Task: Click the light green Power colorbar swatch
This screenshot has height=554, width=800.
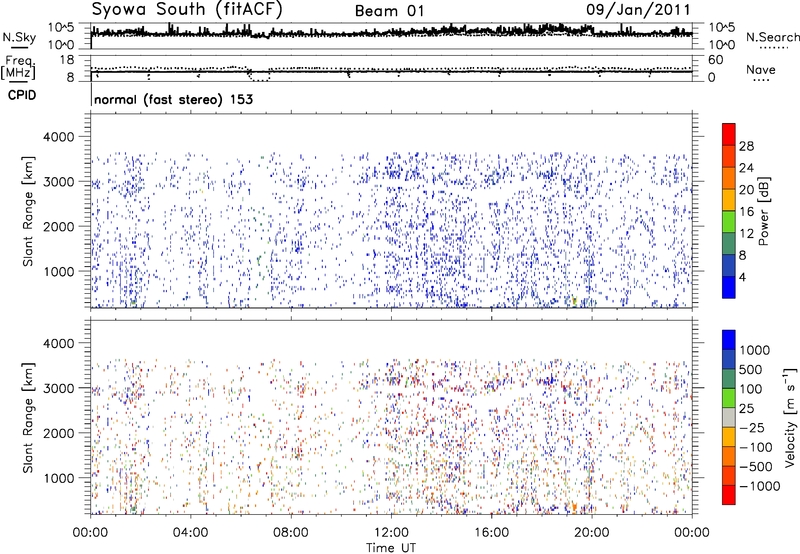Action: [729, 221]
